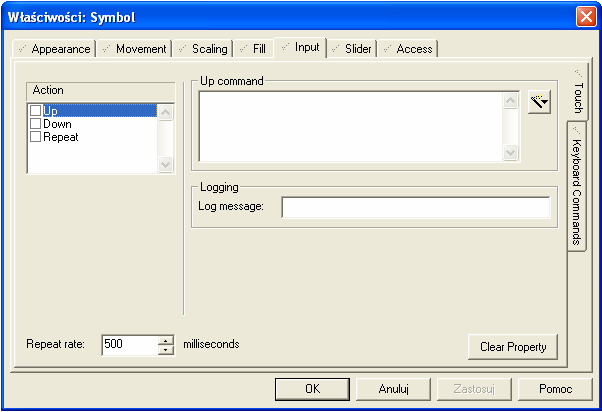This screenshot has height=412, width=602.
Task: Click the Pomoc button
Action: [556, 389]
